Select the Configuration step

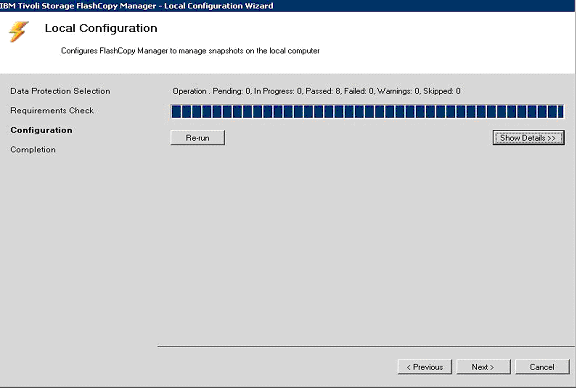(41, 130)
